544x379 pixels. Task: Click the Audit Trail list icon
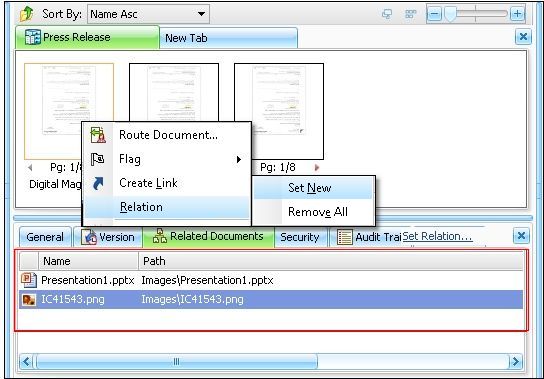(345, 237)
